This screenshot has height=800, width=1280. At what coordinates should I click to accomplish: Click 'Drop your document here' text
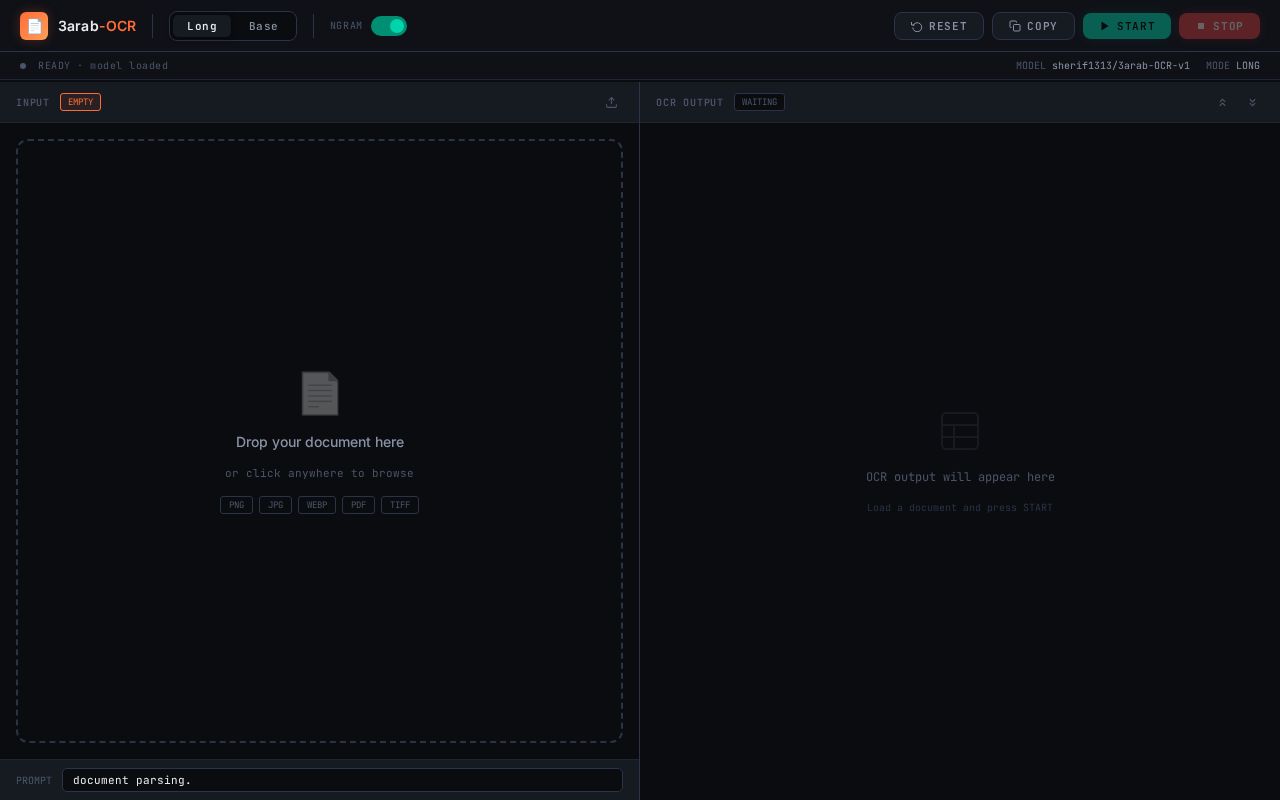point(320,442)
